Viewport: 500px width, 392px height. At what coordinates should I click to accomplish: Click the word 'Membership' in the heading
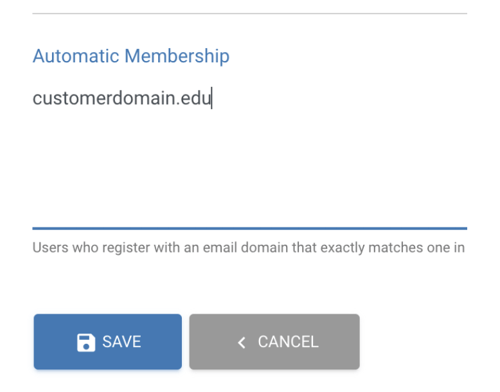[x=177, y=56]
